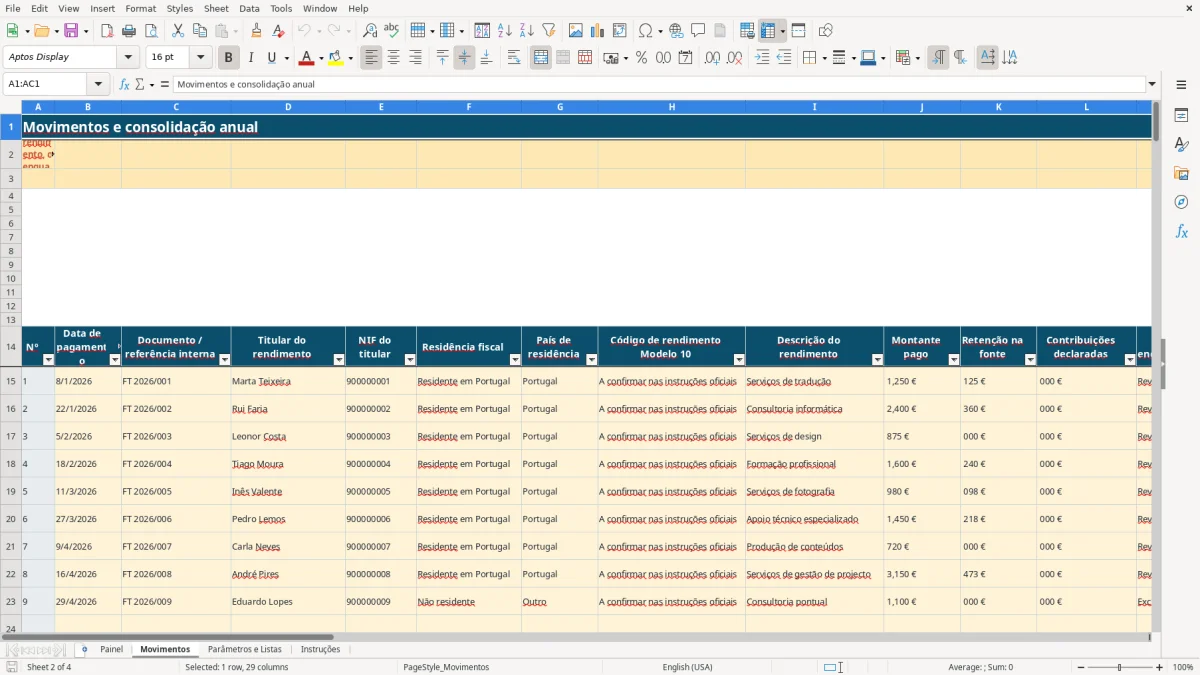Expand the Name Box dropdown
Screen dimensions: 1200x675
(x=98, y=84)
